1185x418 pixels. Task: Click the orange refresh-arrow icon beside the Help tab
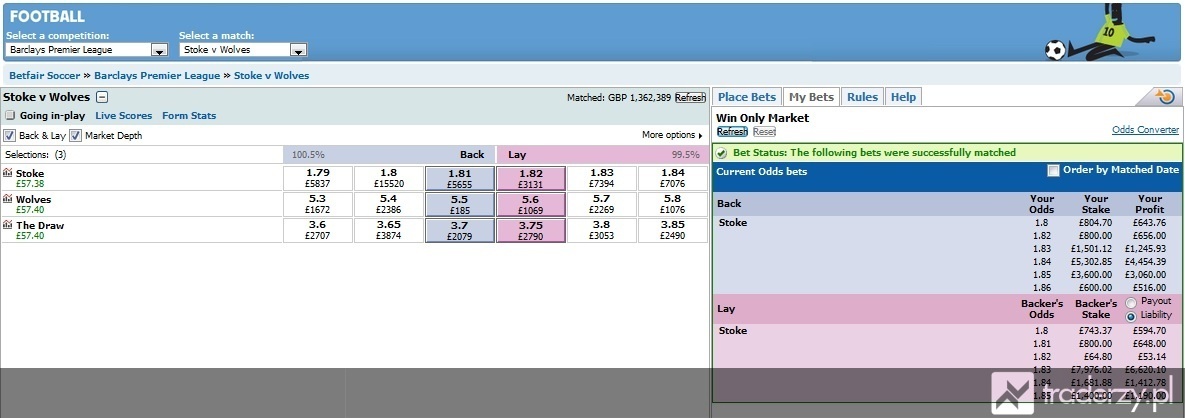[1165, 96]
